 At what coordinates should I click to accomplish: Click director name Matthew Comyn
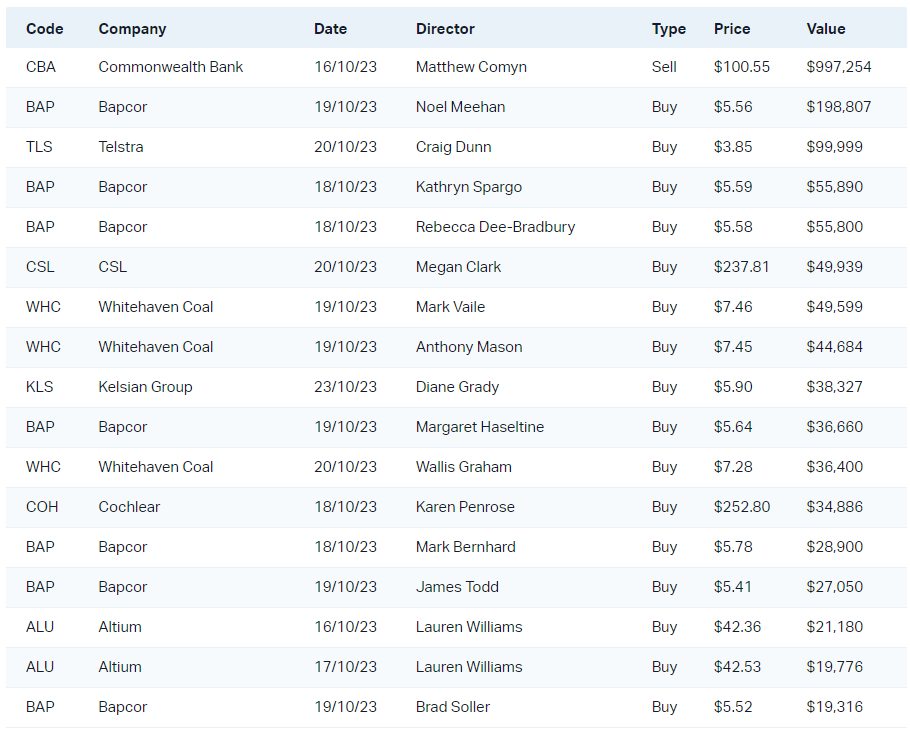[x=471, y=67]
